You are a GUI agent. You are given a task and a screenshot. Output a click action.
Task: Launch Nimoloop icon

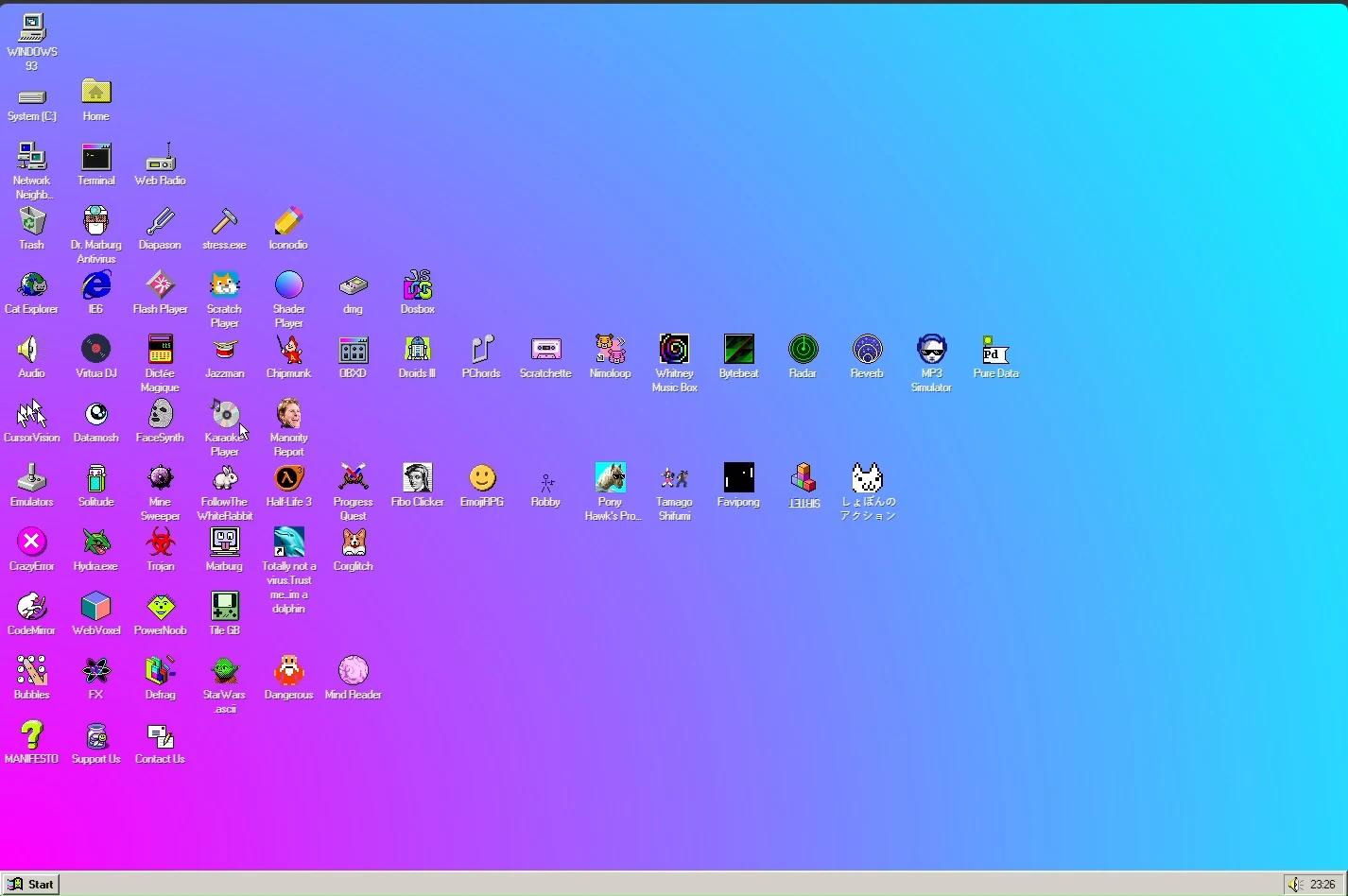610,350
